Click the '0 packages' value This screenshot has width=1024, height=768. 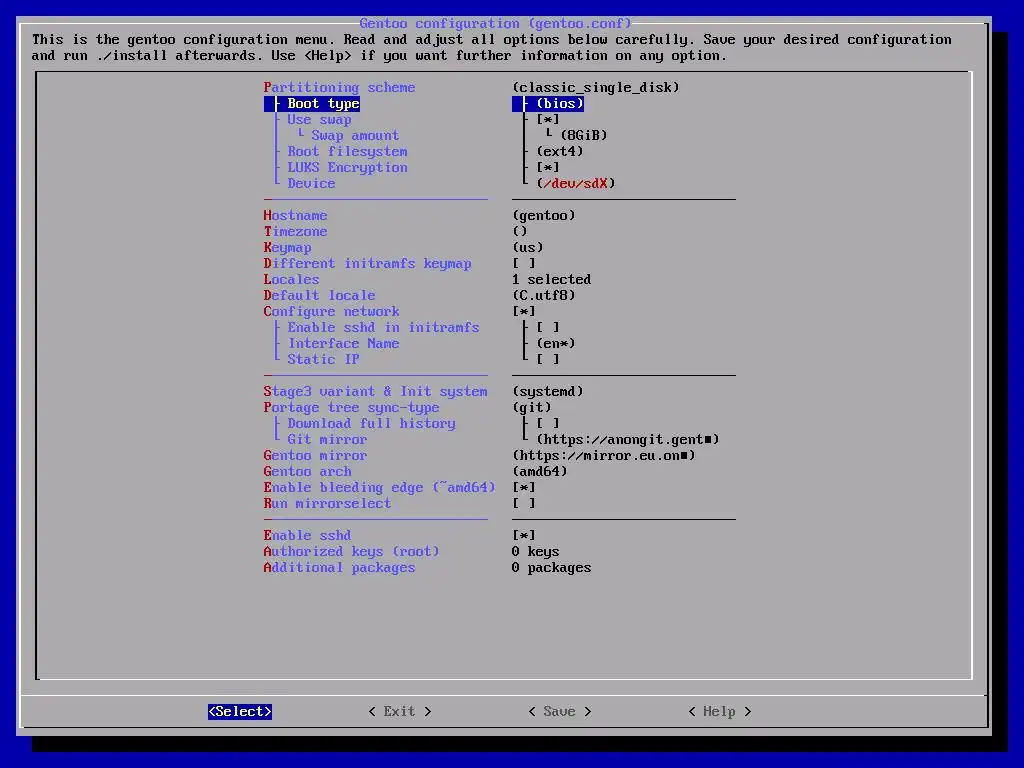coord(552,568)
